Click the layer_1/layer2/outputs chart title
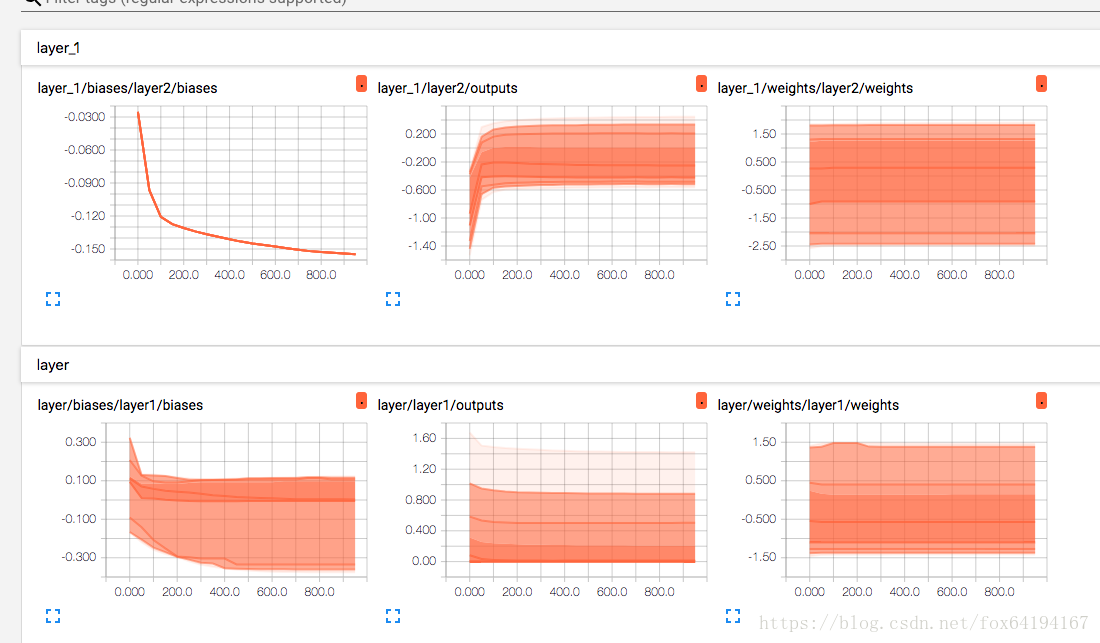 click(x=447, y=88)
